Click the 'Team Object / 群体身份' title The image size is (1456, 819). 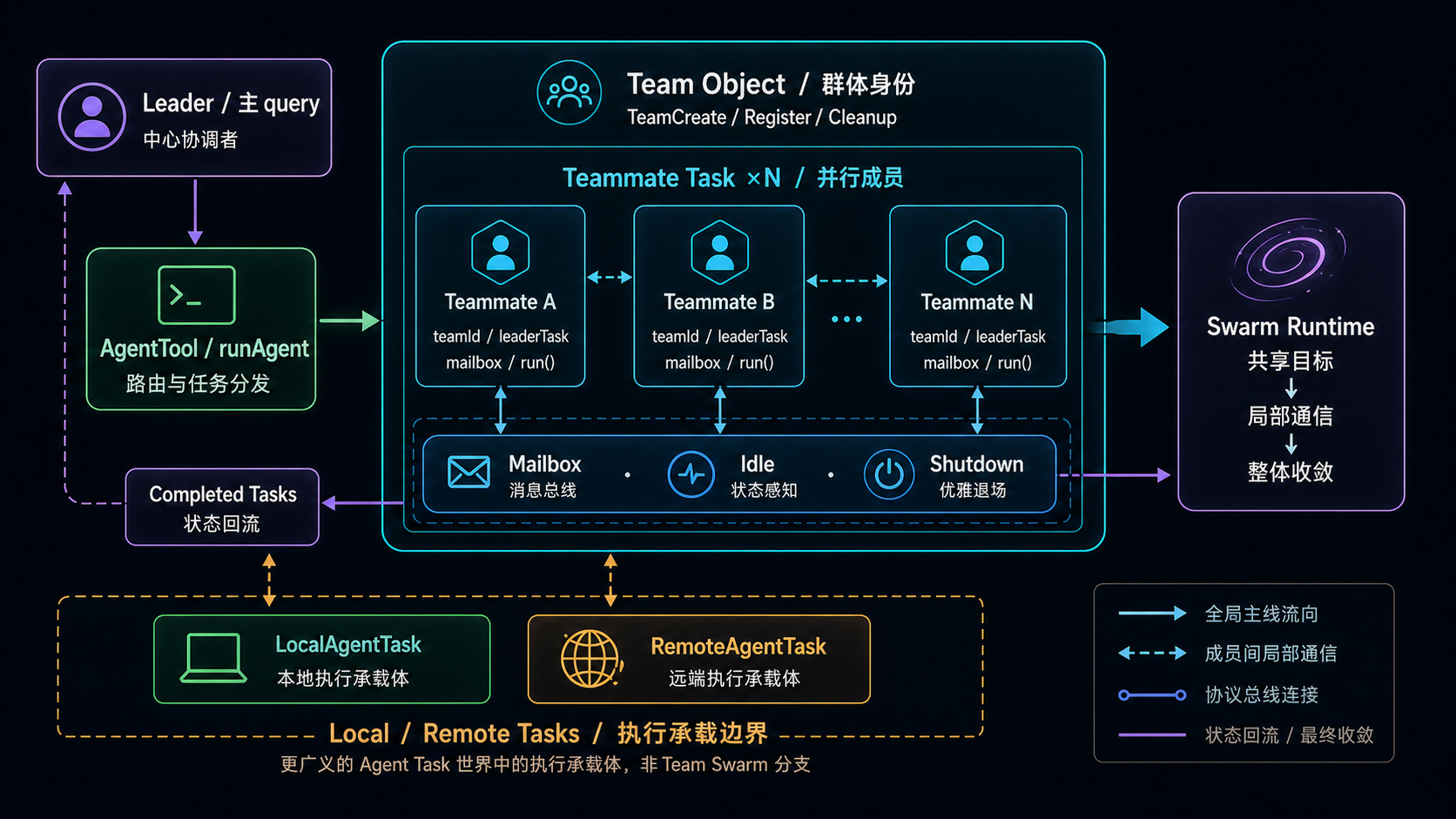point(771,84)
